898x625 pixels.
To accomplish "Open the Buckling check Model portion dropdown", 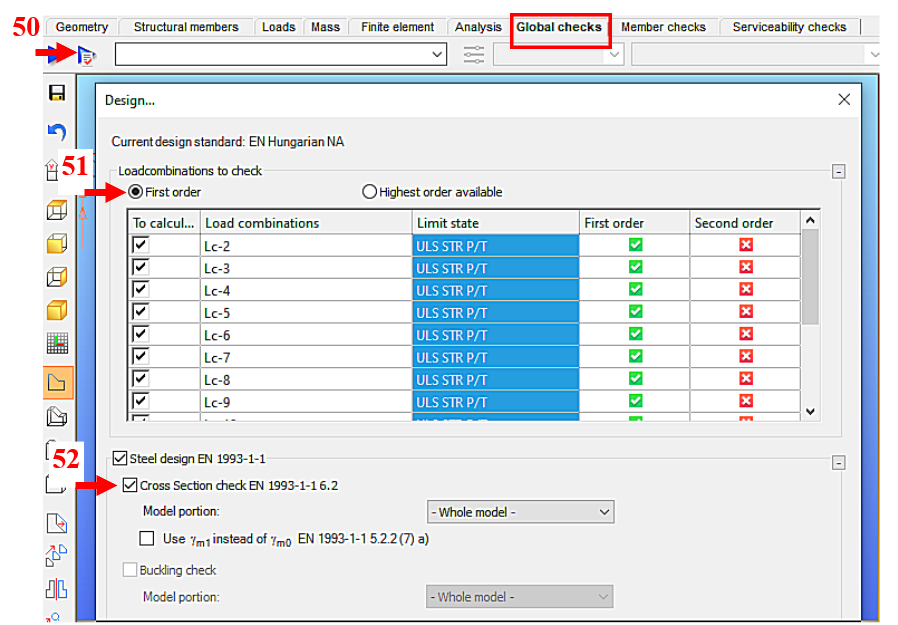I will [519, 597].
